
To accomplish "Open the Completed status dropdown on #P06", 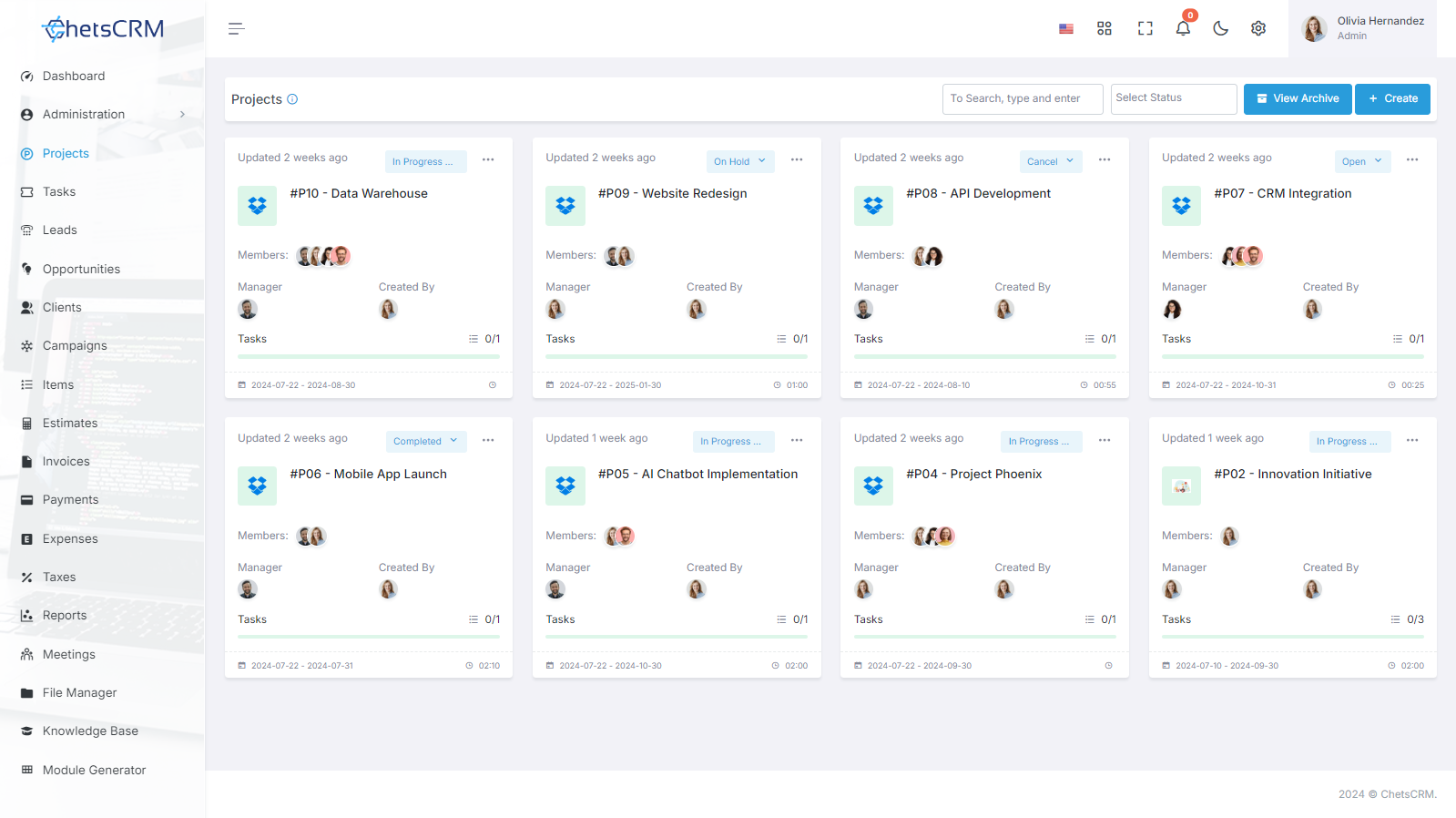I will tap(426, 441).
